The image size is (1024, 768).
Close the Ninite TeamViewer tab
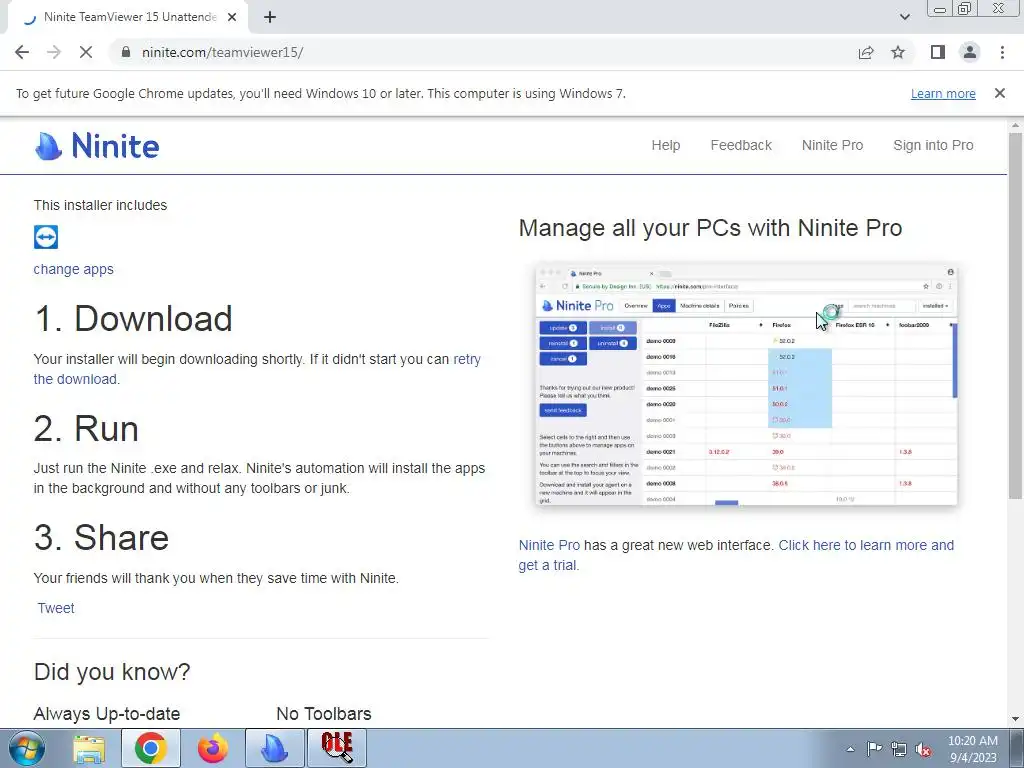[232, 17]
